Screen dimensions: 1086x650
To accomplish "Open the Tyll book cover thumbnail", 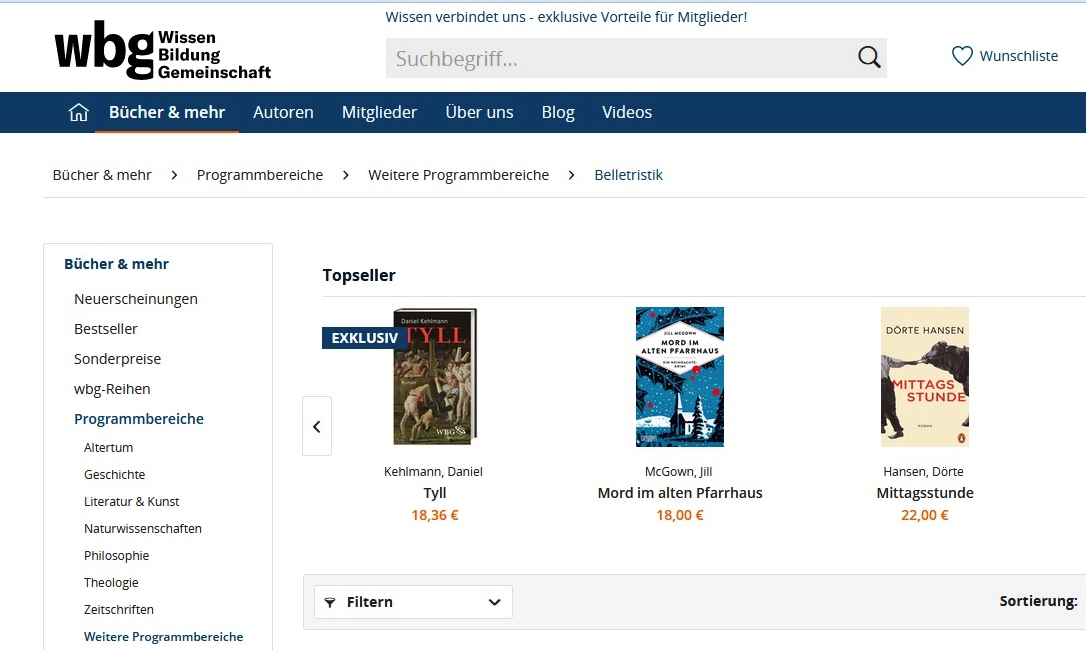I will pyautogui.click(x=435, y=376).
